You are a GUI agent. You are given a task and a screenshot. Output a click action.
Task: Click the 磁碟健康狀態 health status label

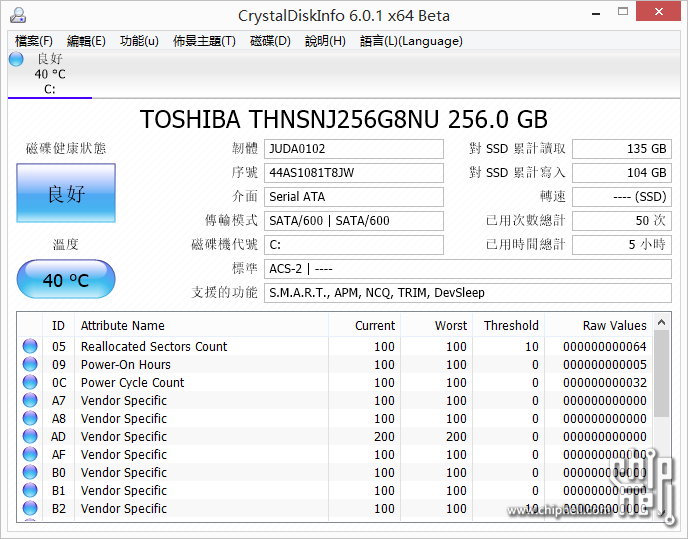point(66,148)
